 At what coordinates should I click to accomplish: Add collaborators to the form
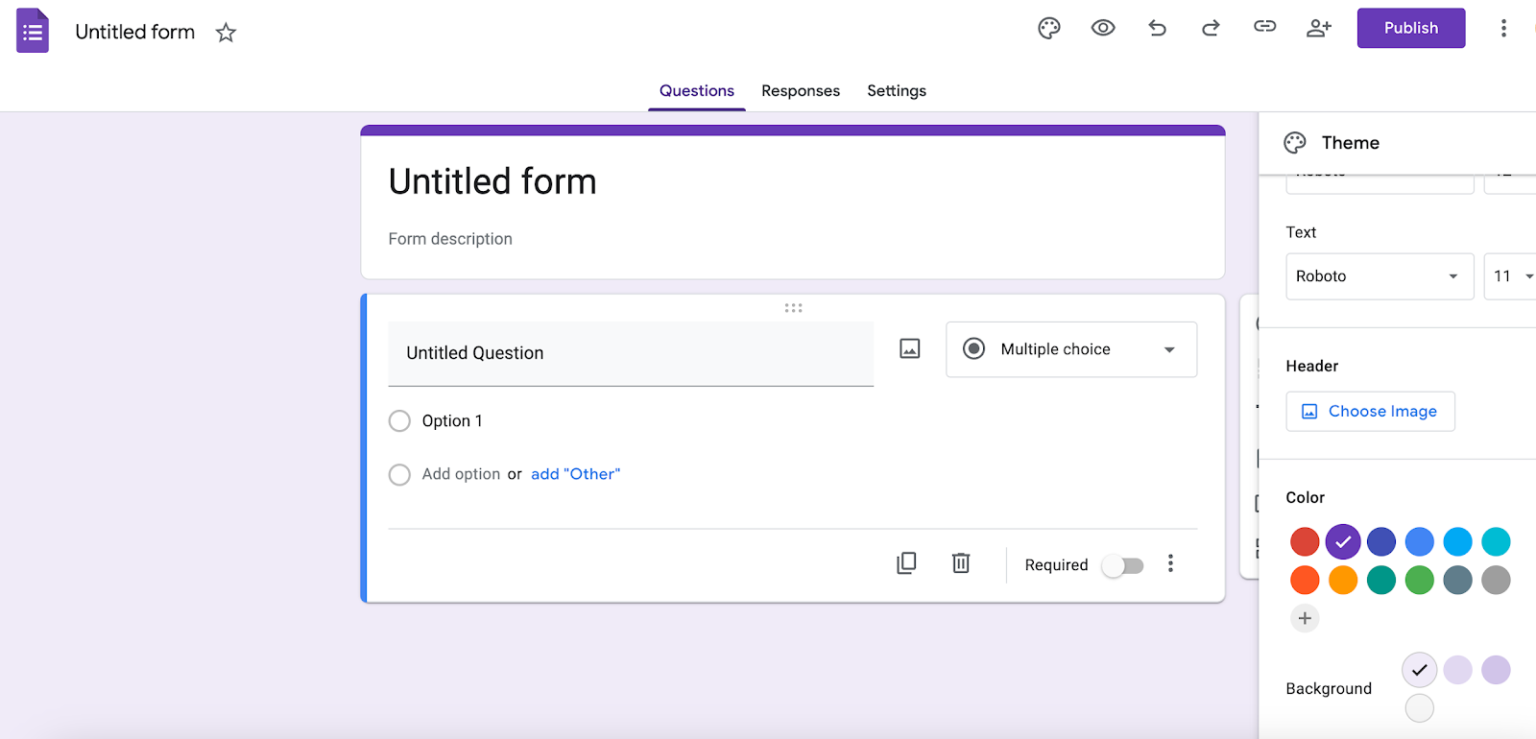[x=1319, y=28]
